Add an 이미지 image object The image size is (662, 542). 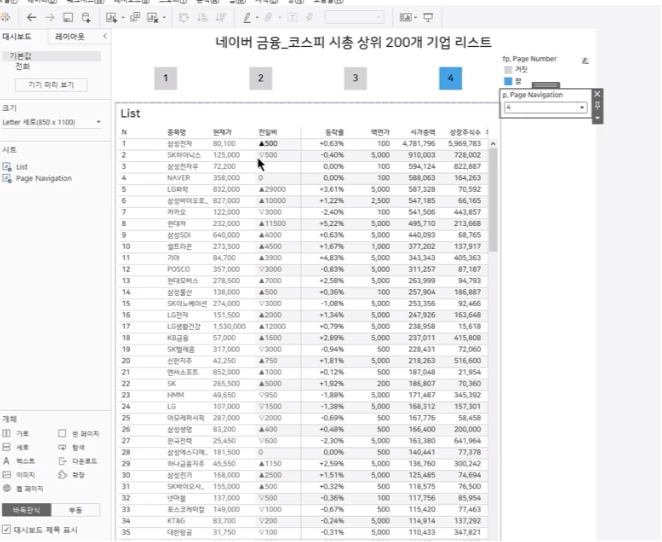pos(19,475)
